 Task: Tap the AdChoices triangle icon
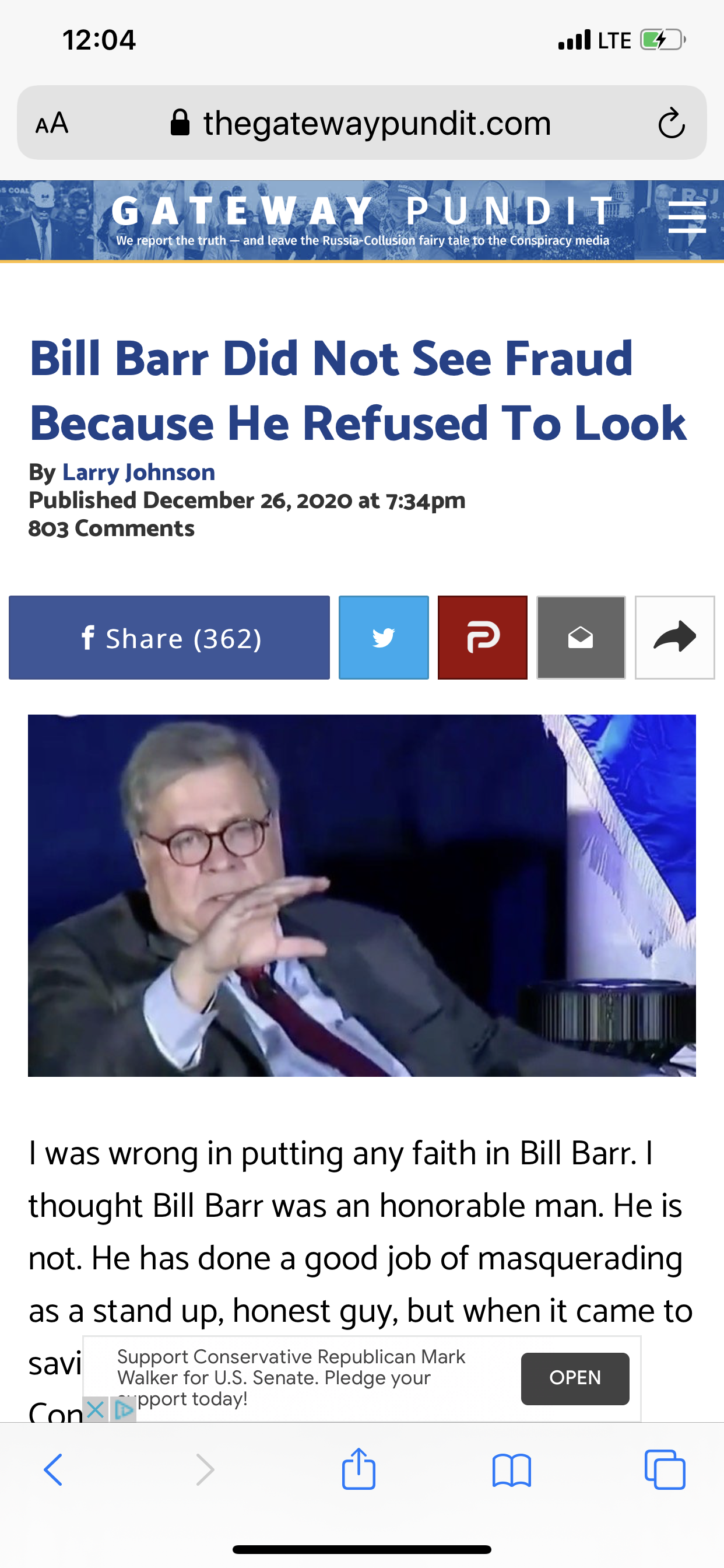(124, 1409)
